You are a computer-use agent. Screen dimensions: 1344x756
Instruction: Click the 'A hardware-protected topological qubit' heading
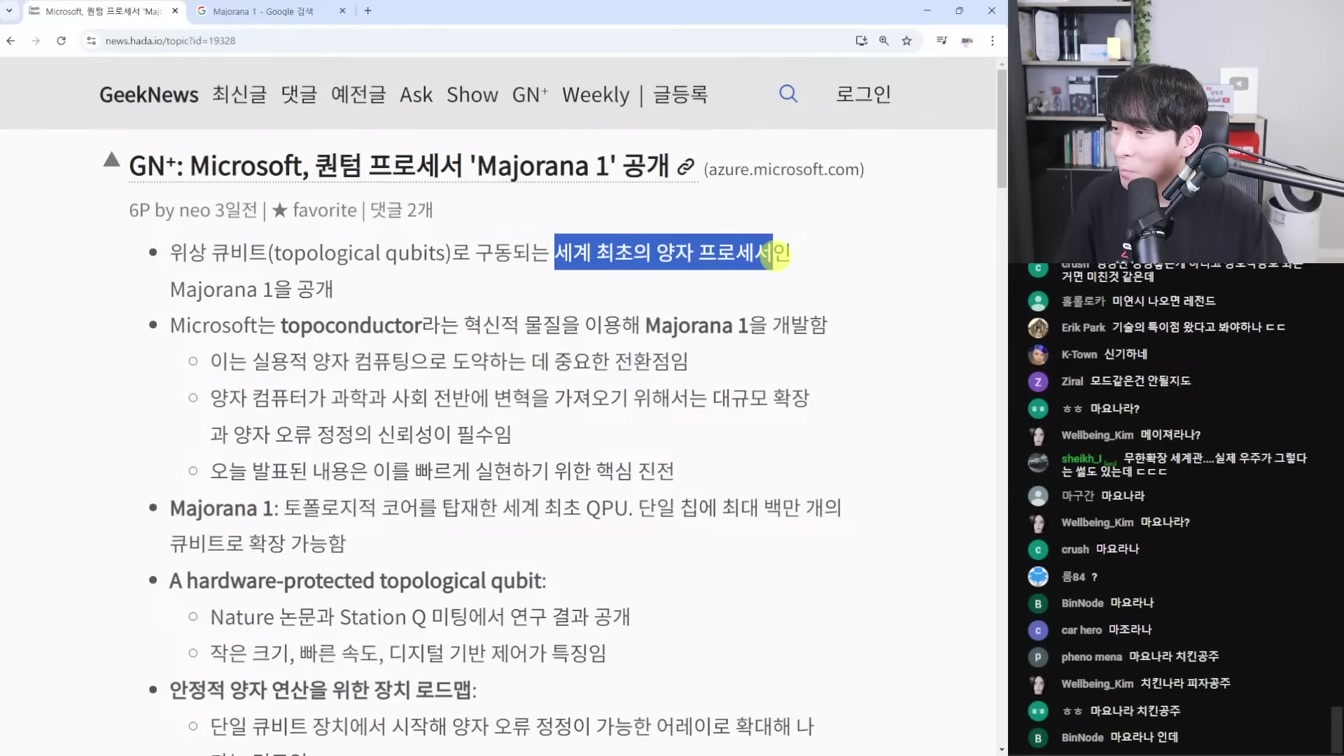355,580
